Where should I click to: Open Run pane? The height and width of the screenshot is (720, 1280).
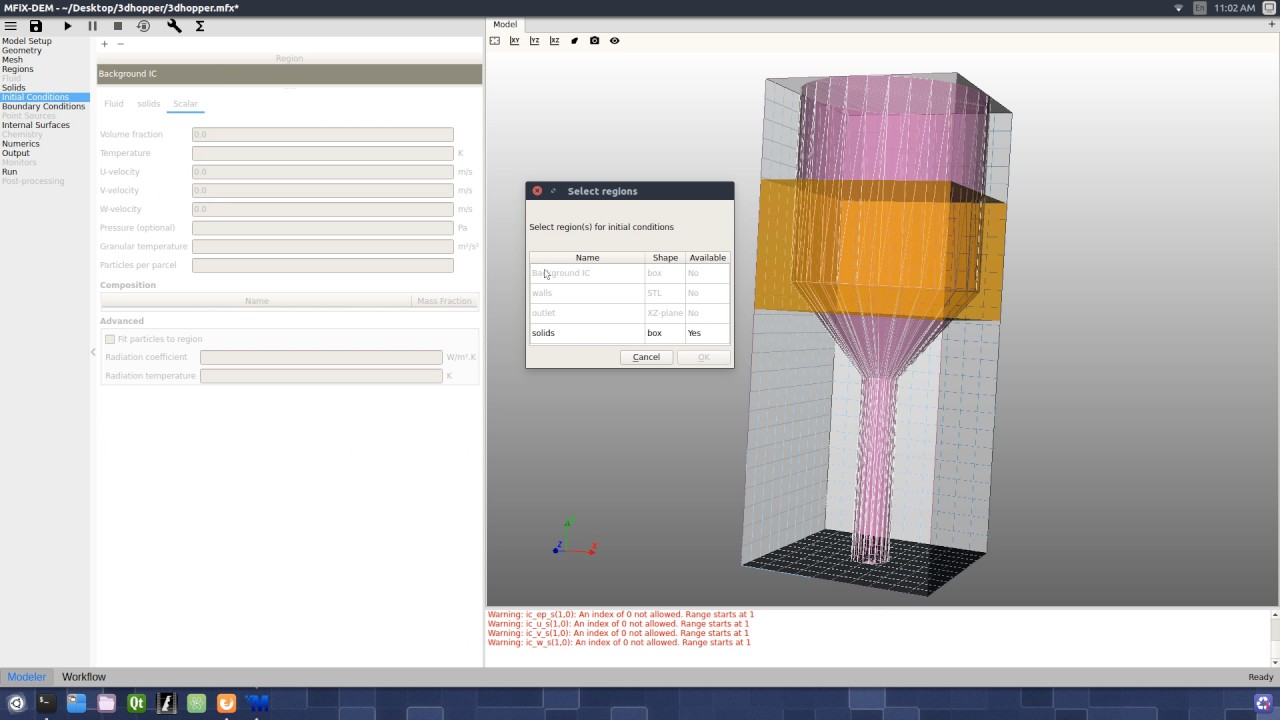point(10,172)
